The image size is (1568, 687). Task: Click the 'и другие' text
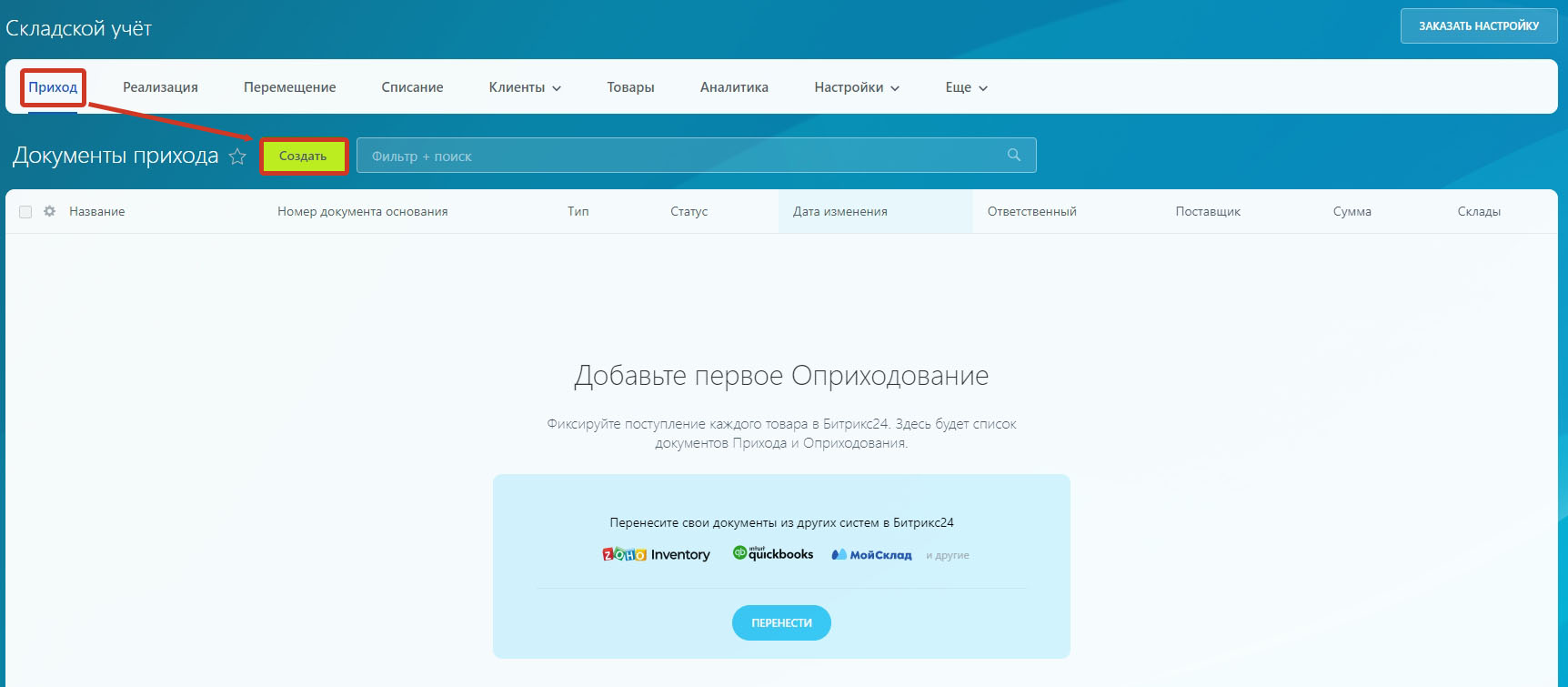coord(948,555)
